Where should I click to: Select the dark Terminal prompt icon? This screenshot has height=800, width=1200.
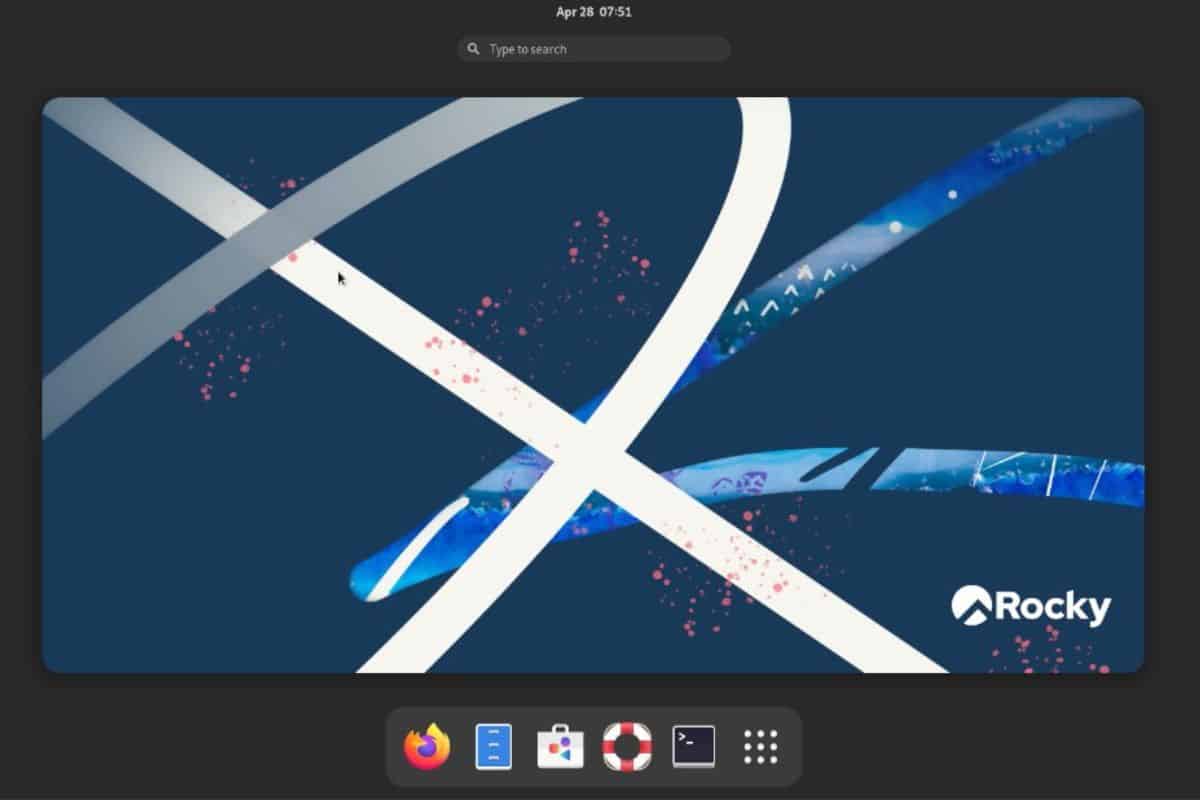pyautogui.click(x=693, y=744)
